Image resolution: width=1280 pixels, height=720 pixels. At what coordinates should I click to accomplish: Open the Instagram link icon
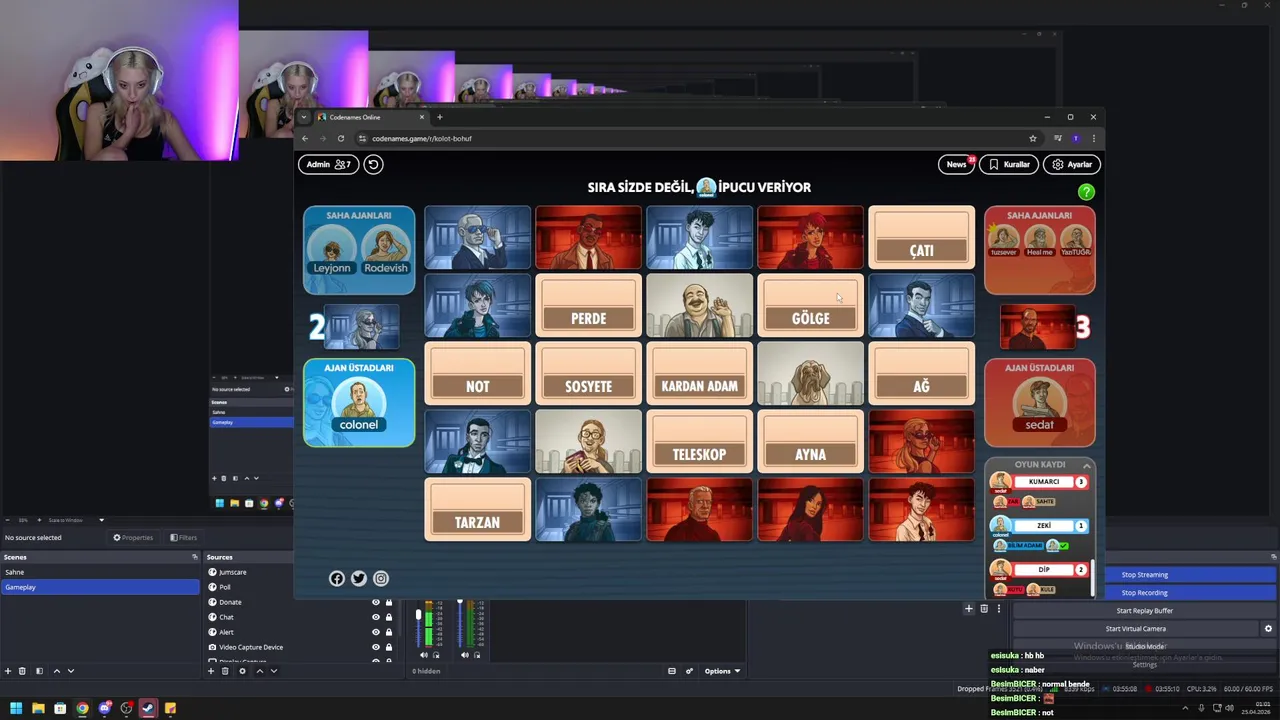pos(381,578)
